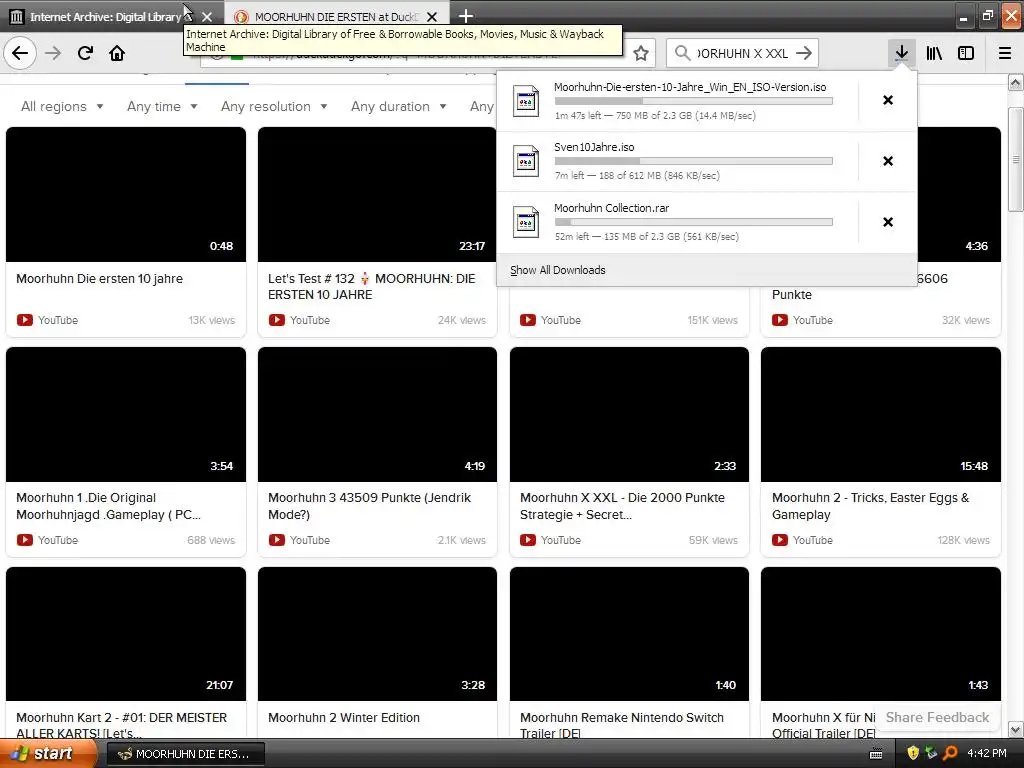Click the search magnifier in the search box

(x=682, y=53)
